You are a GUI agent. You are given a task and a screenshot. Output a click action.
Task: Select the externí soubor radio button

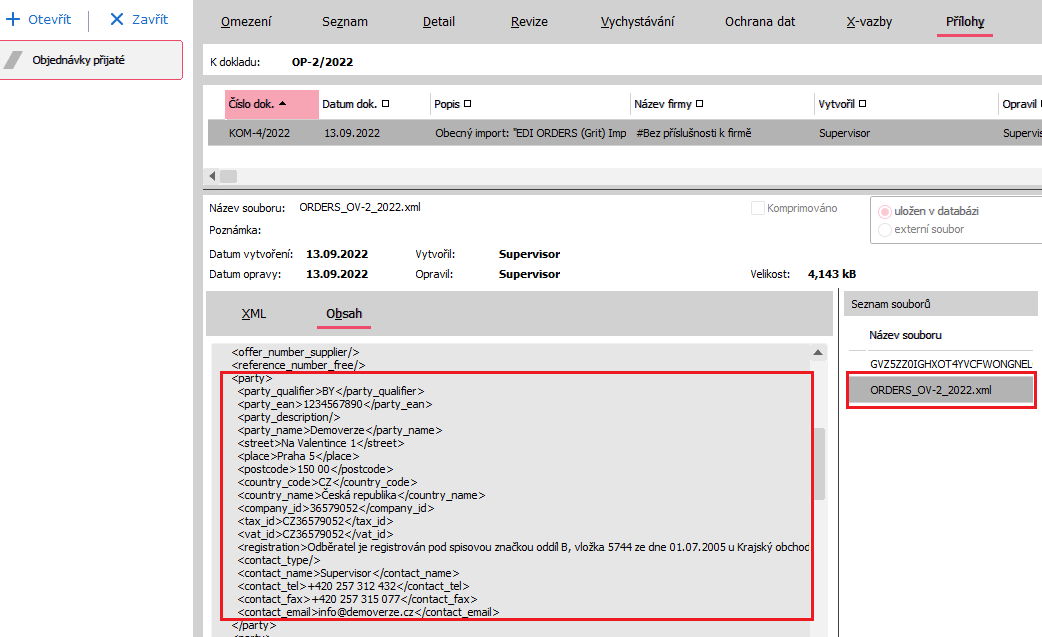885,230
